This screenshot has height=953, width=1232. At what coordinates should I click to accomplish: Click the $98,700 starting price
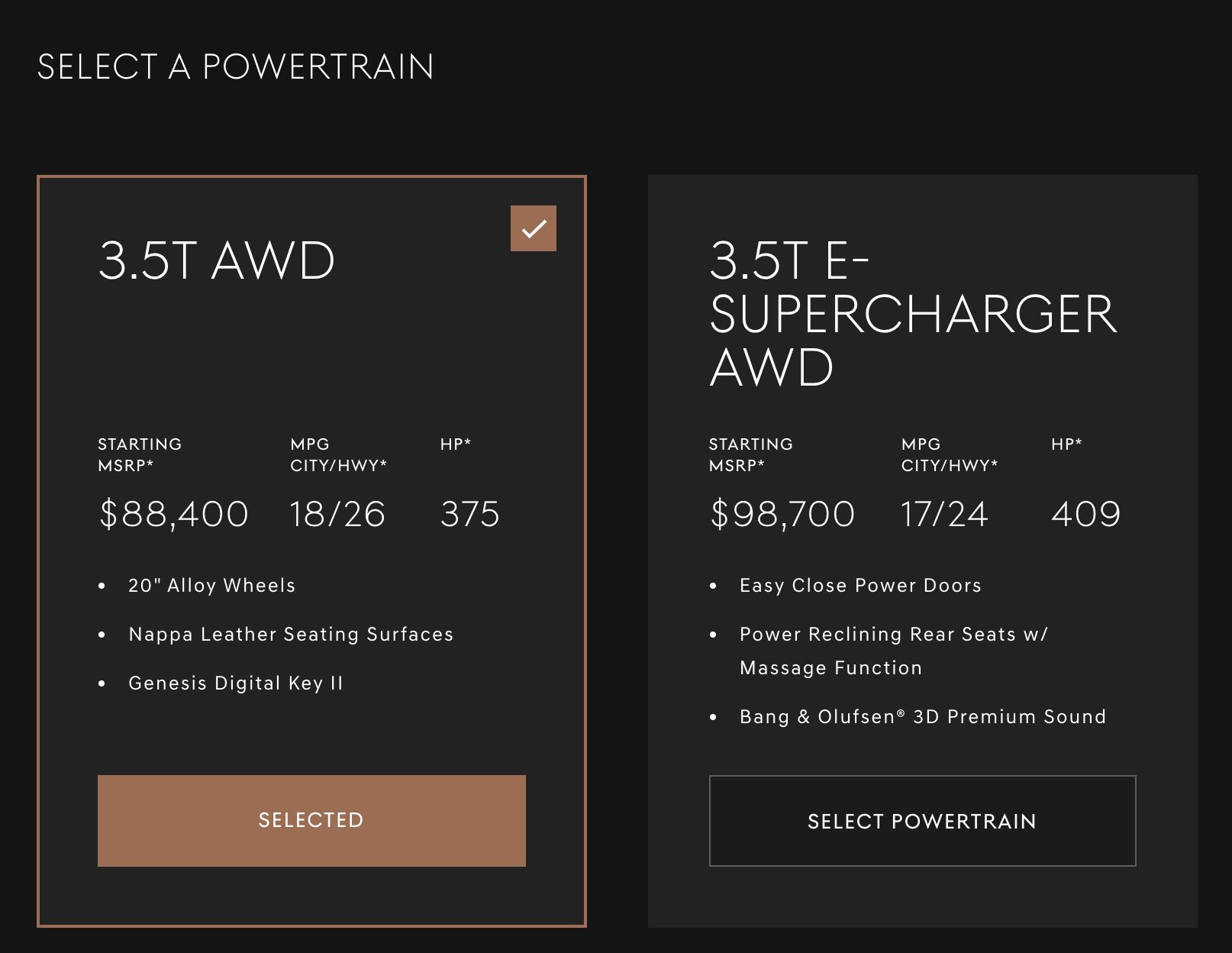coord(782,514)
